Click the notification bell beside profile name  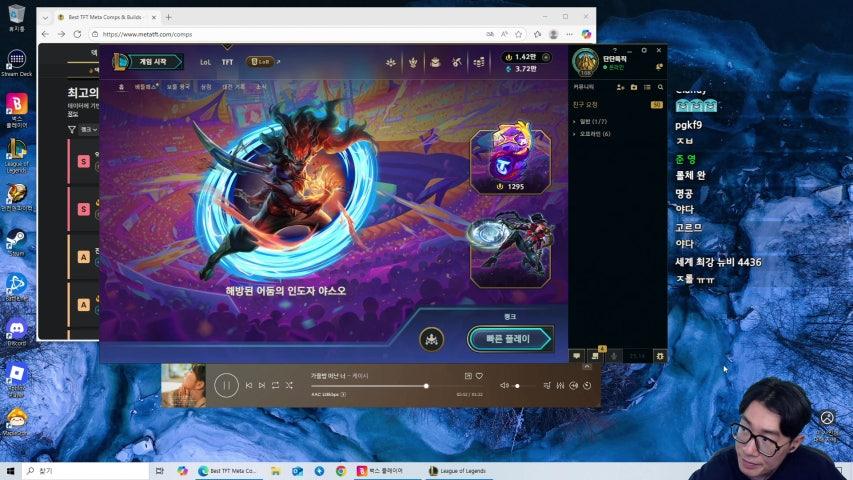659,66
